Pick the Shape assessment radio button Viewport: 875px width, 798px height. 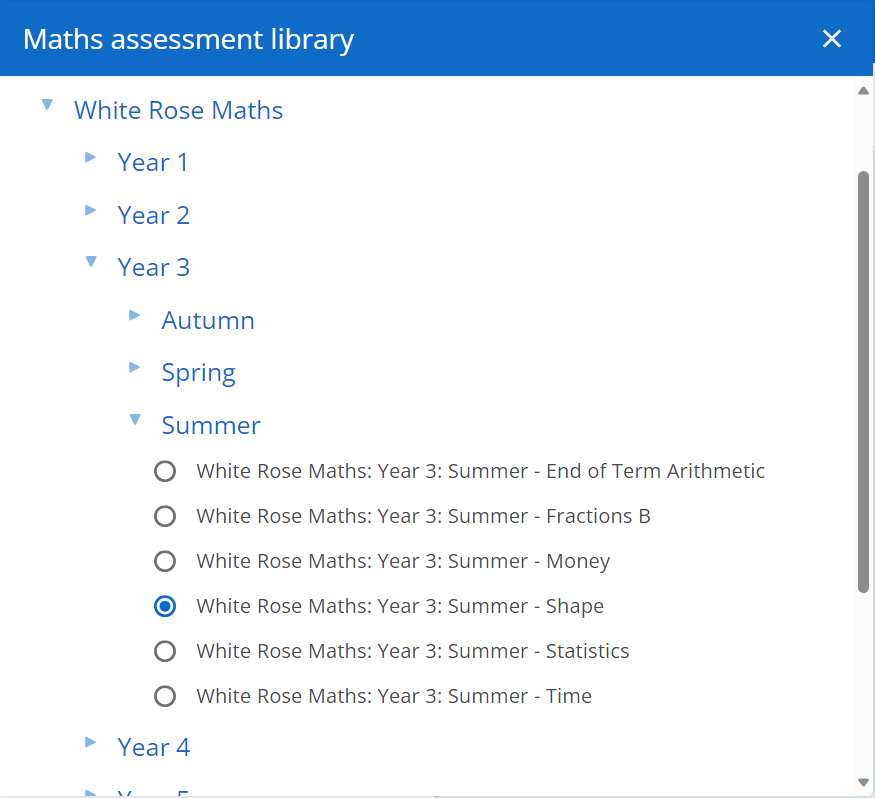point(165,606)
